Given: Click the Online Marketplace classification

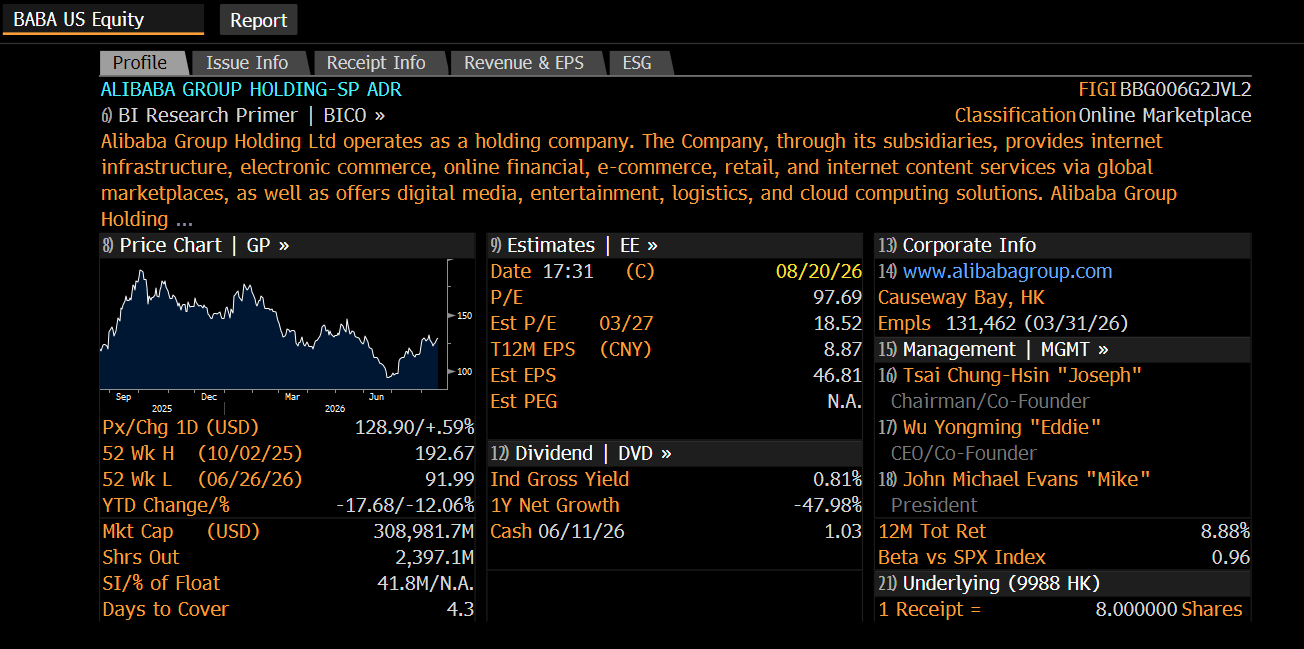Looking at the screenshot, I should pyautogui.click(x=1165, y=115).
